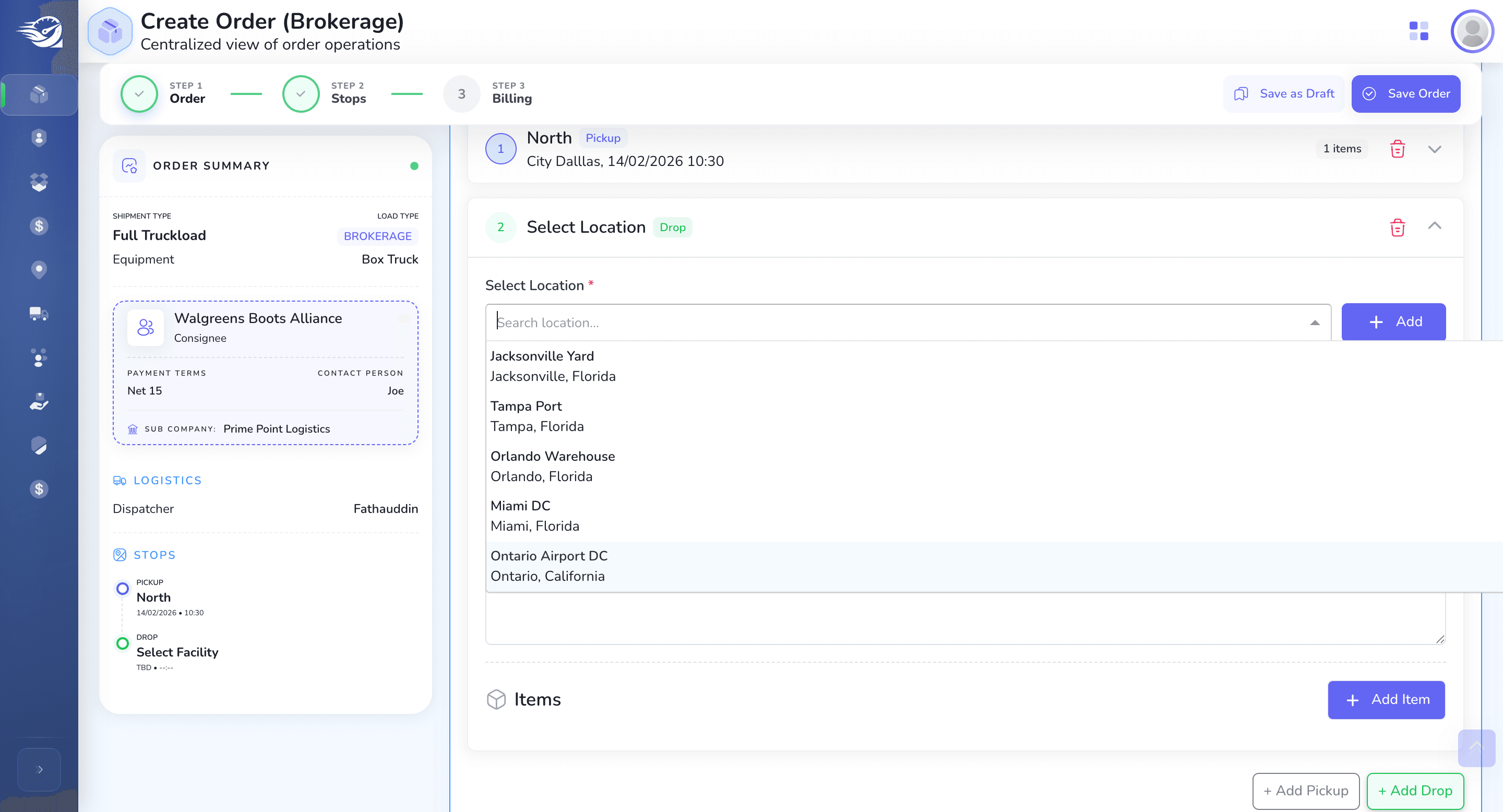
Task: Select Tampa Port from location list
Action: click(x=994, y=416)
